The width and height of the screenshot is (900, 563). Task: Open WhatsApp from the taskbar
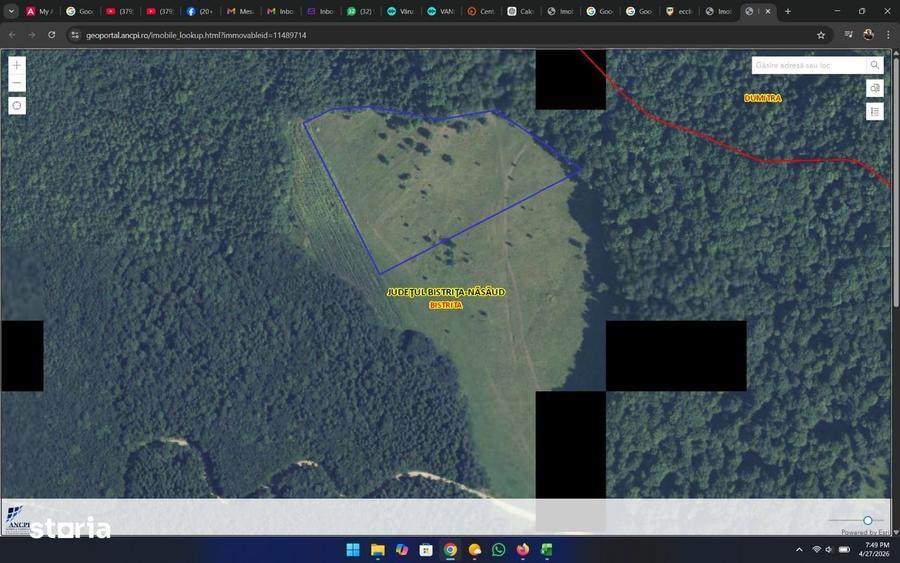pyautogui.click(x=499, y=550)
